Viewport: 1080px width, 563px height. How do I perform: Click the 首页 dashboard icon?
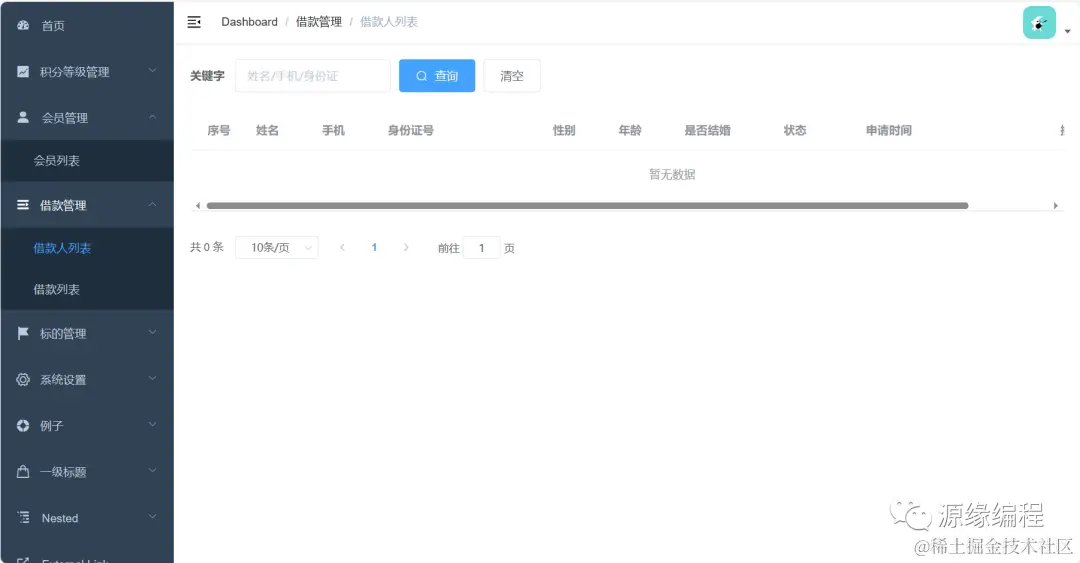click(x=23, y=25)
